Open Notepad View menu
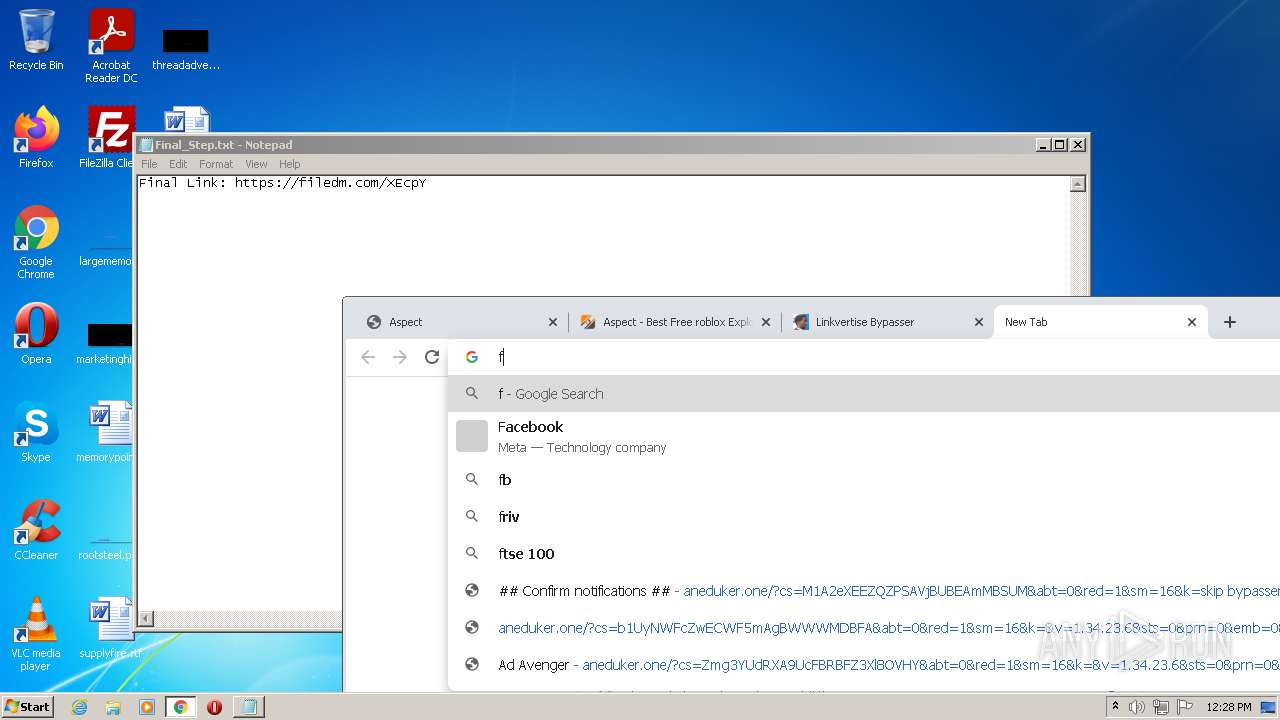This screenshot has height=720, width=1280. tap(256, 164)
